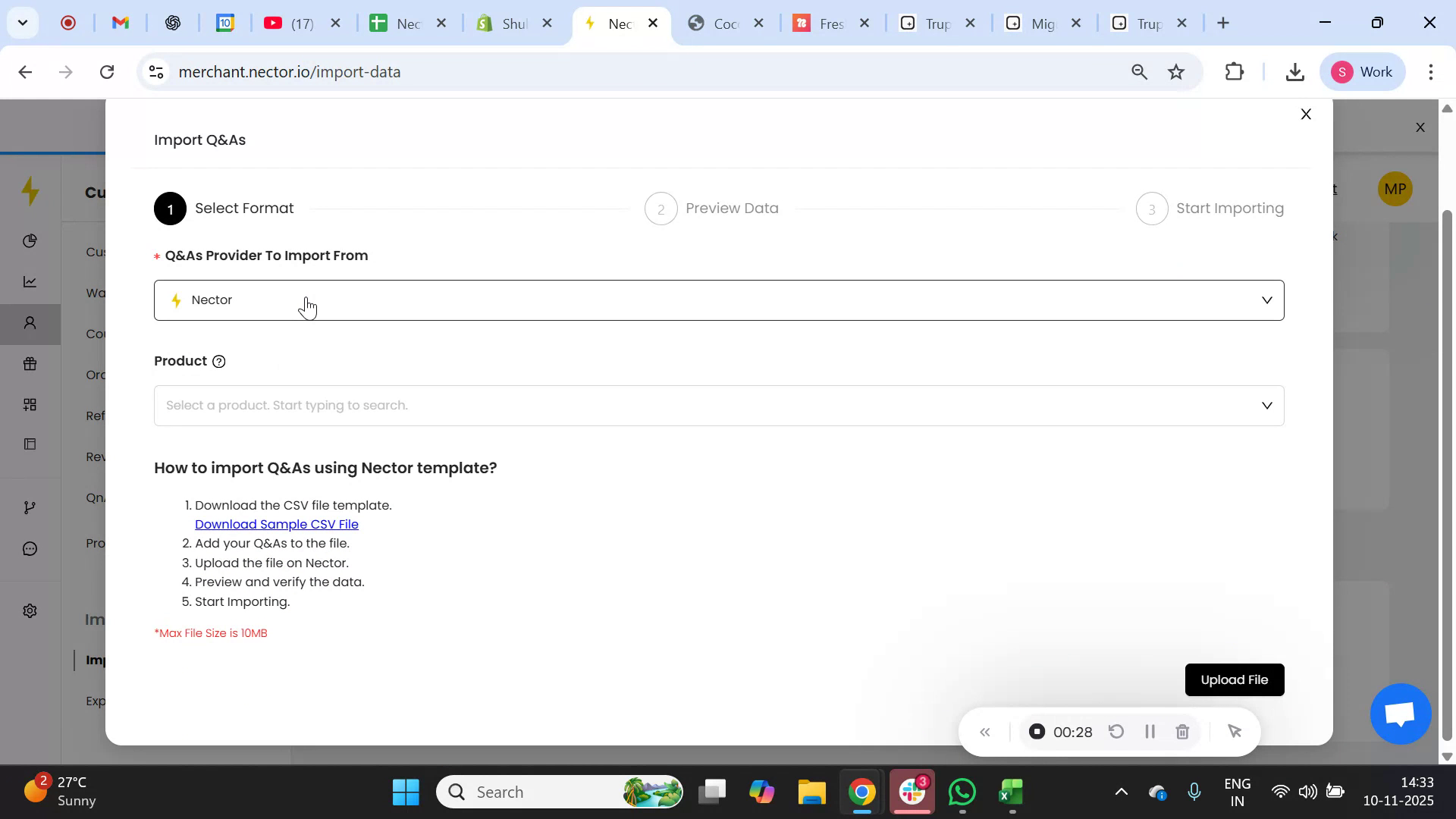The width and height of the screenshot is (1456, 819).
Task: Open sidebar Settings gear
Action: (x=30, y=610)
